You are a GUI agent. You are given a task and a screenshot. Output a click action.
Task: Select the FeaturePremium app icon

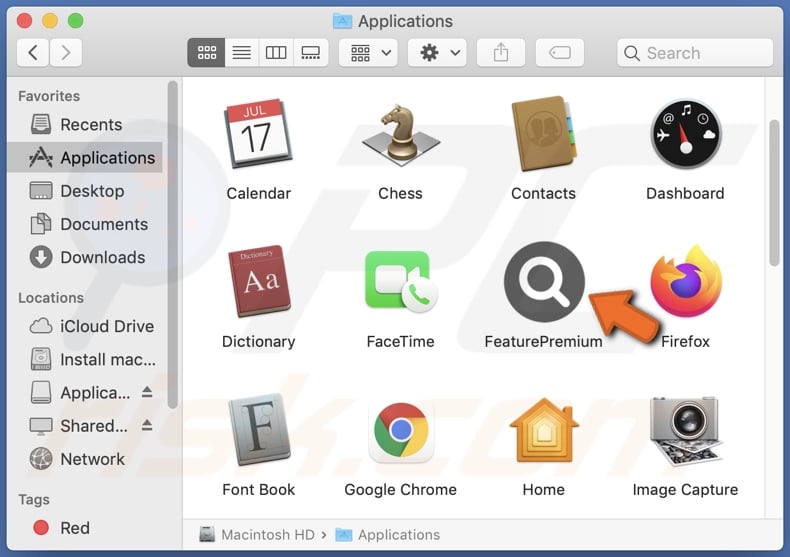[544, 282]
